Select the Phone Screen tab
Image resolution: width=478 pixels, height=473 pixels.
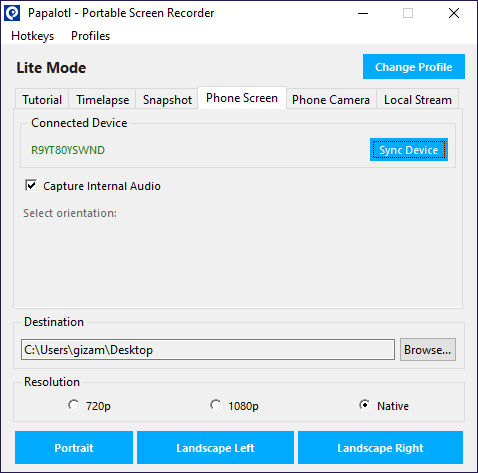pos(242,98)
